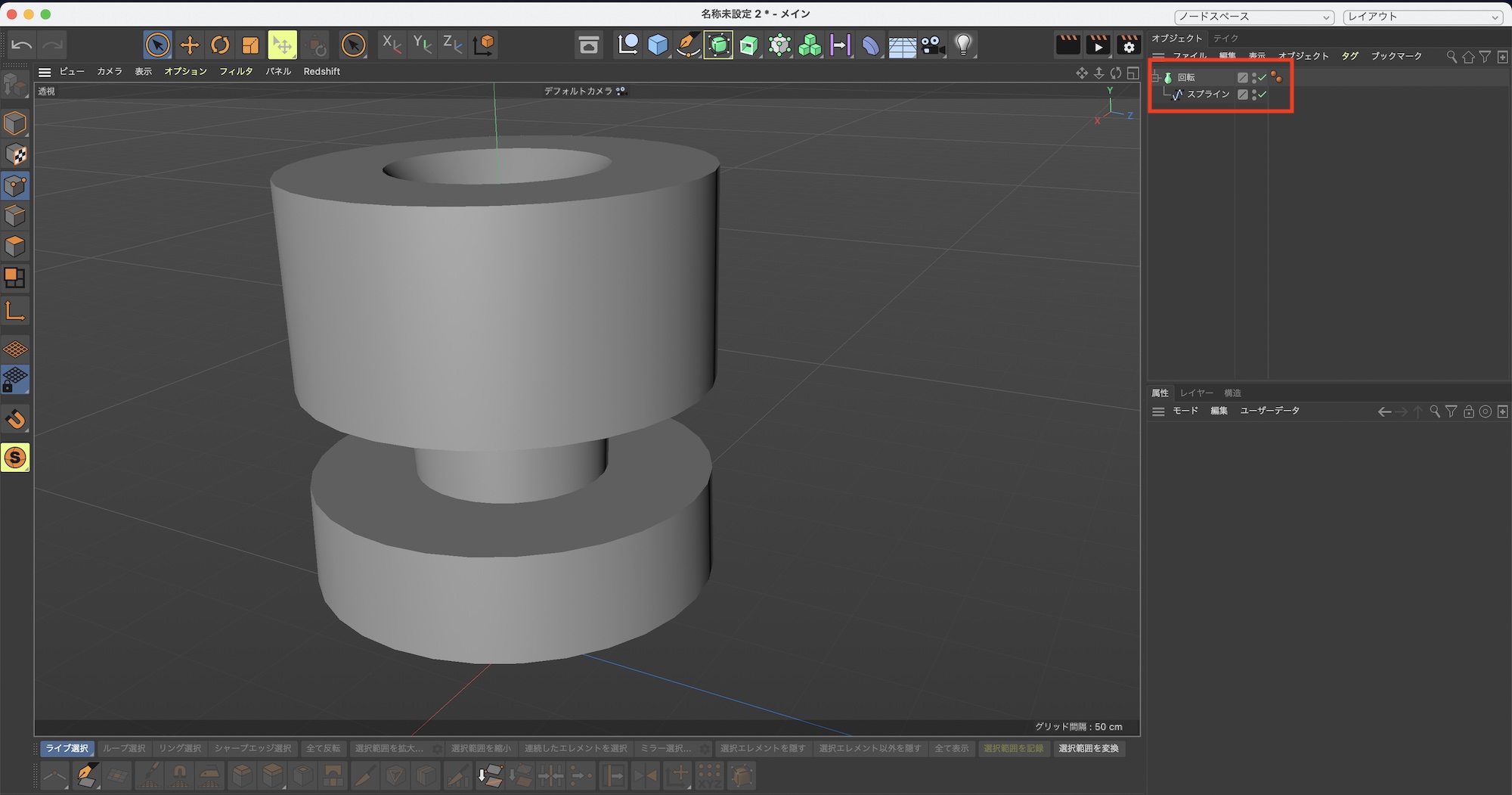Click the 全て反転 button
This screenshot has height=795, width=1512.
coord(323,748)
